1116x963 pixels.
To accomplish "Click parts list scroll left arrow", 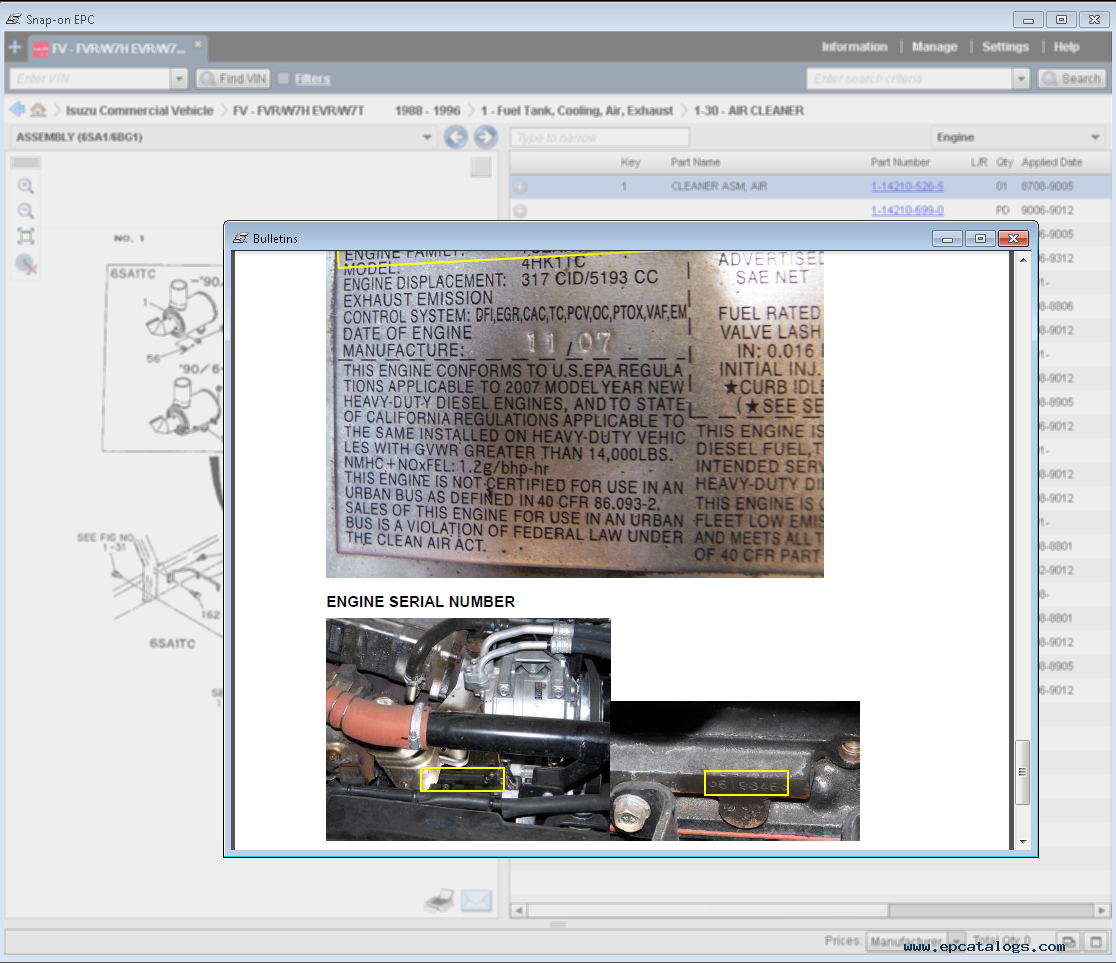I will [519, 910].
